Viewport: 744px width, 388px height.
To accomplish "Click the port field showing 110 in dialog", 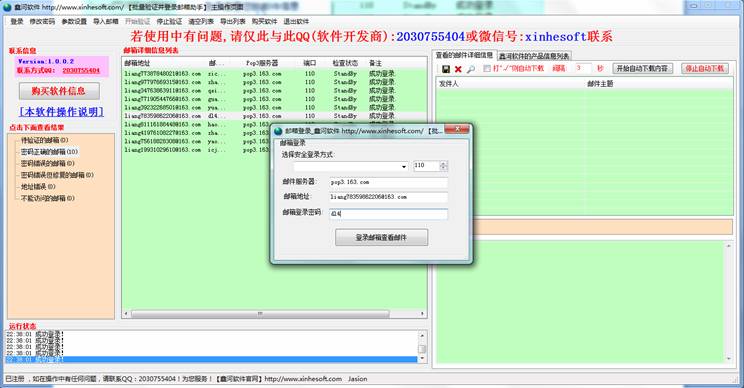I will coord(426,166).
